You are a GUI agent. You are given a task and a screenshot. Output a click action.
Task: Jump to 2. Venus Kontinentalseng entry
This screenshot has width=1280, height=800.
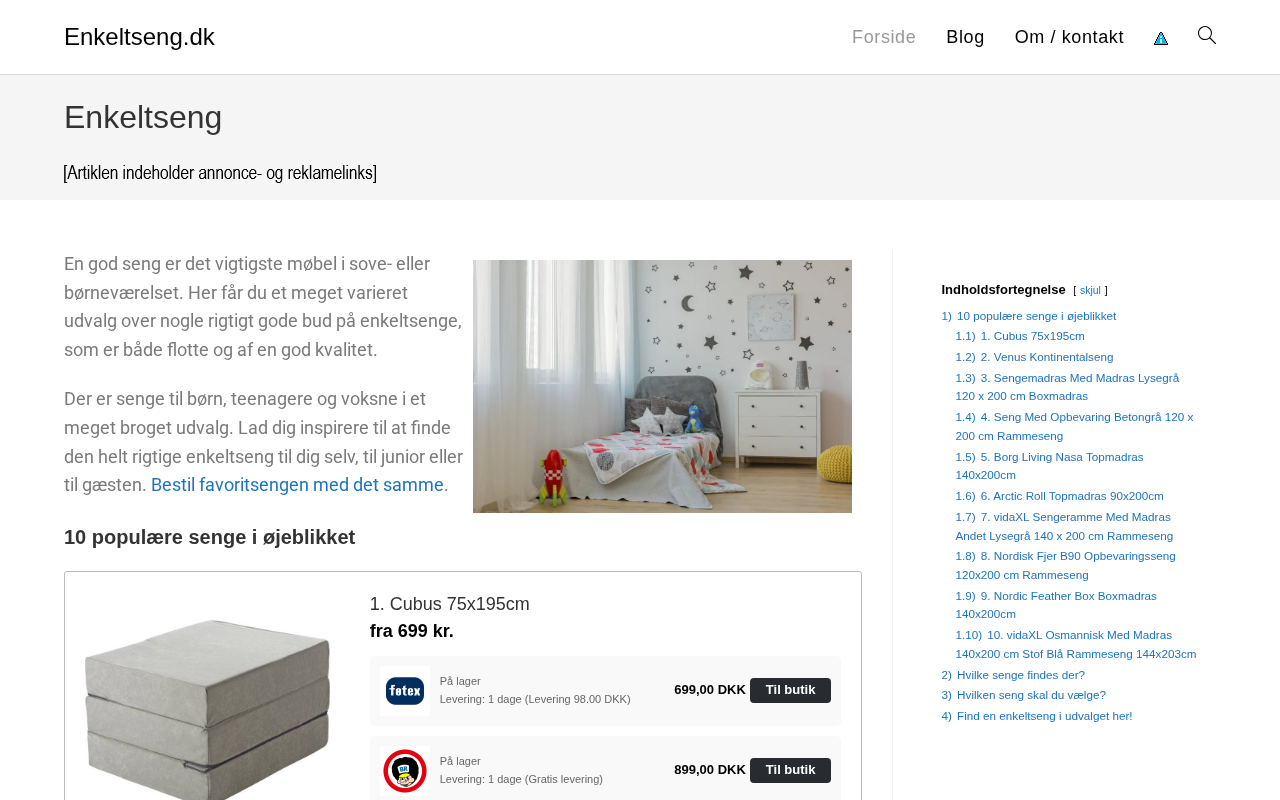(x=1046, y=357)
